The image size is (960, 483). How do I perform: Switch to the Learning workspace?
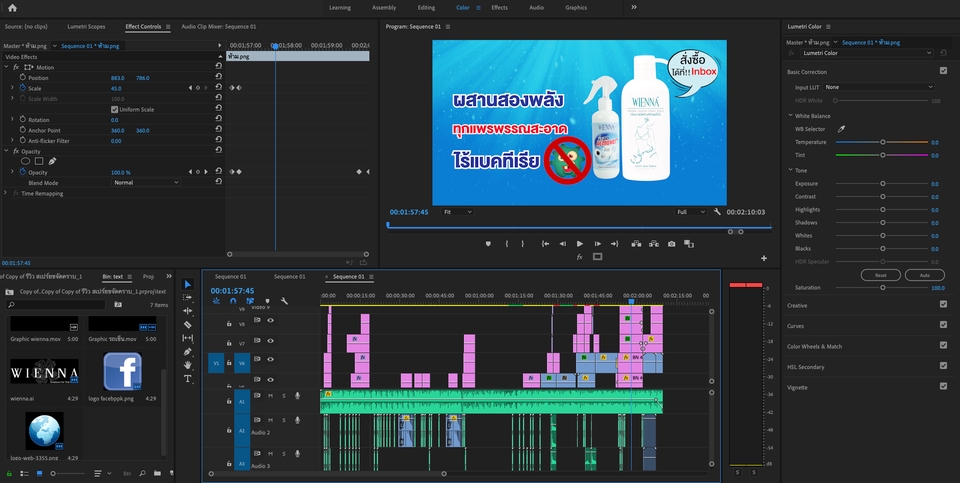340,8
